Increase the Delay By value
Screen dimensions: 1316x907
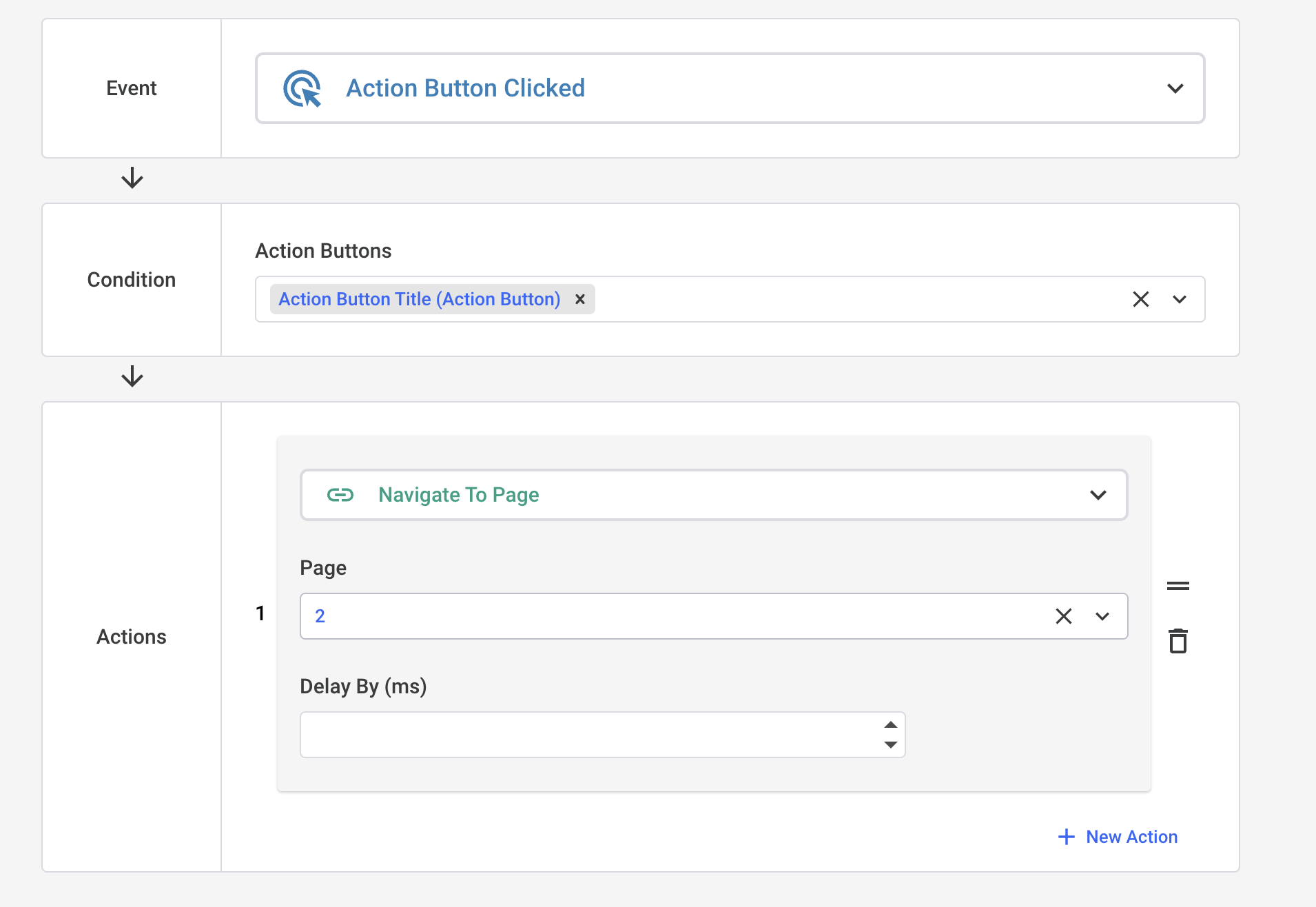click(891, 724)
